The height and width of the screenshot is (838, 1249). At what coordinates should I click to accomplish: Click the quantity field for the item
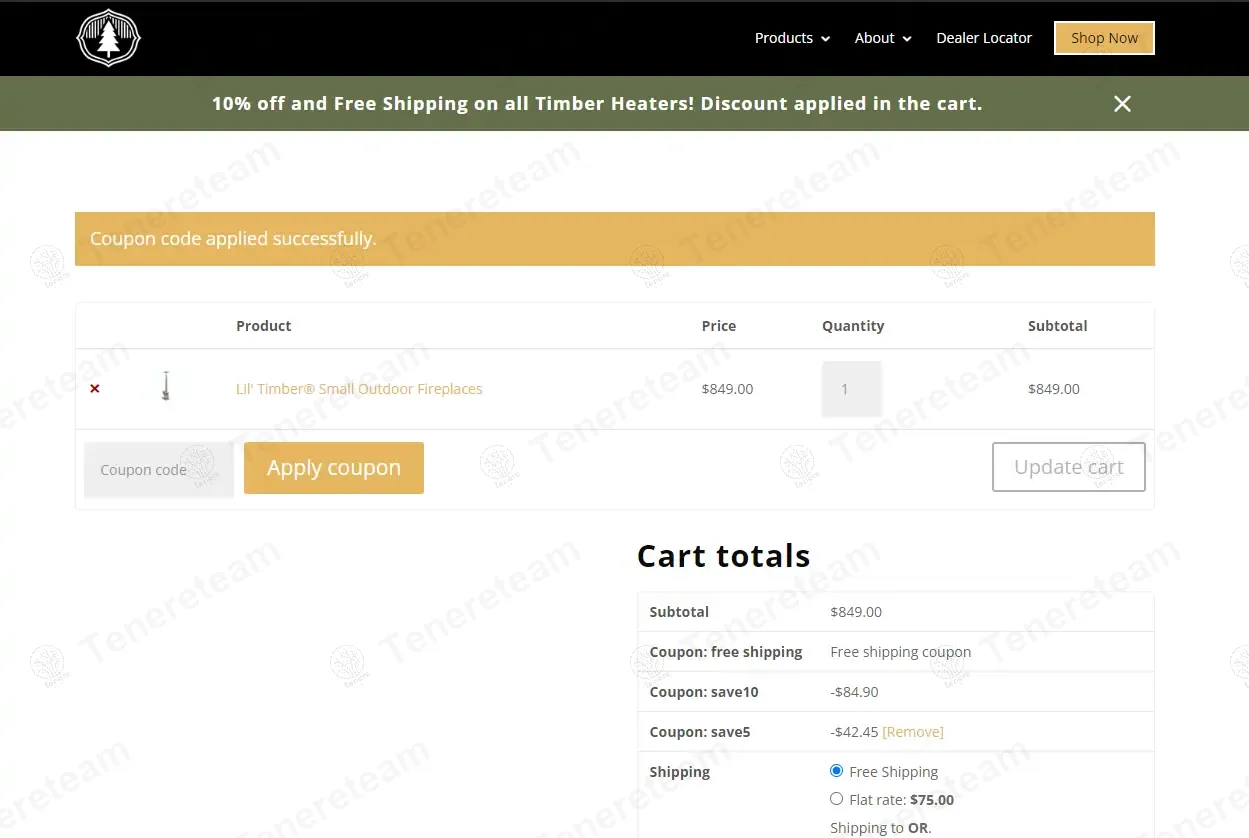851,389
